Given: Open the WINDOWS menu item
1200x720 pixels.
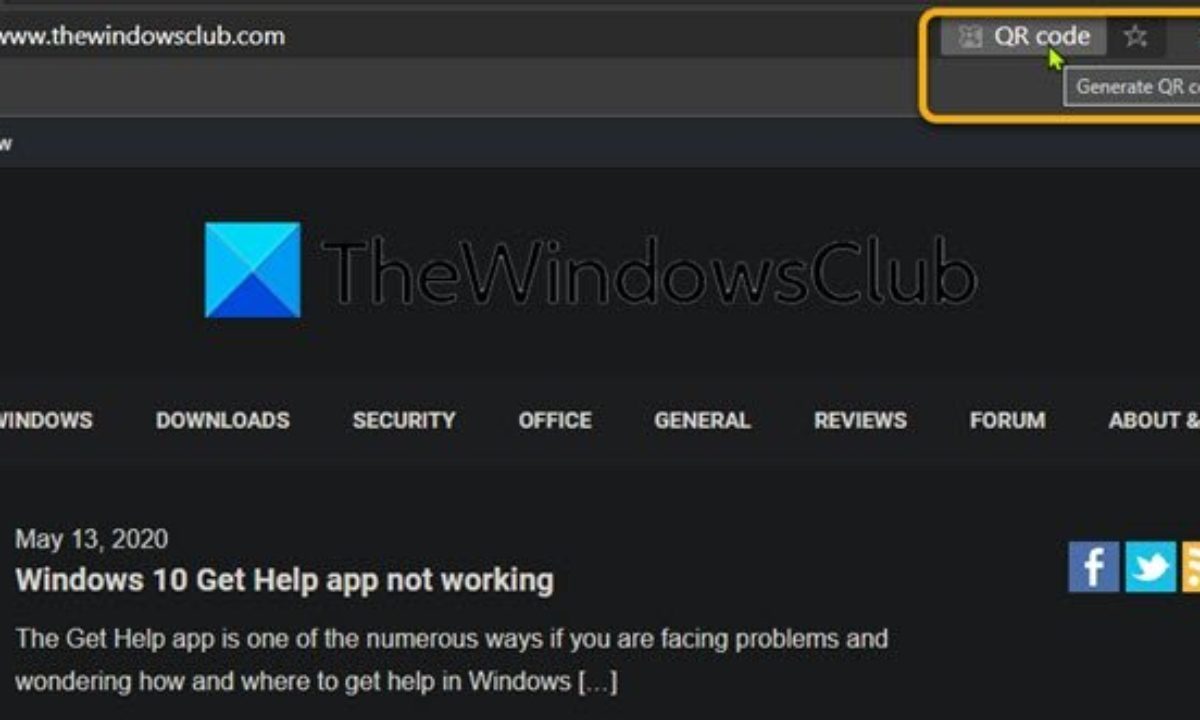Looking at the screenshot, I should point(46,420).
